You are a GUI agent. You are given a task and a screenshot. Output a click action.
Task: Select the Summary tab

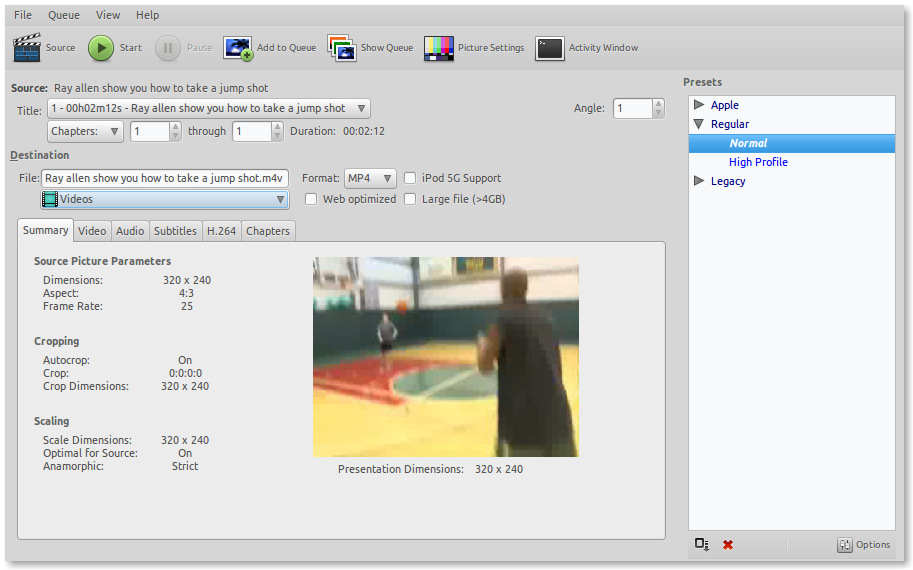pos(45,230)
